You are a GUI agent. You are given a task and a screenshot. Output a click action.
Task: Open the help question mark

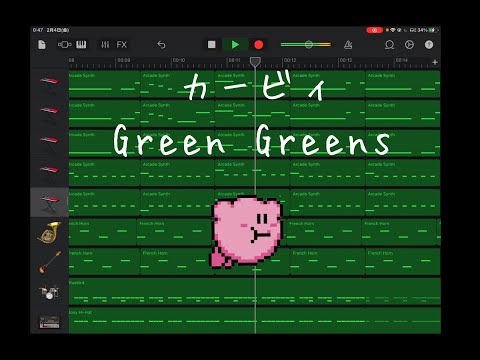429,45
